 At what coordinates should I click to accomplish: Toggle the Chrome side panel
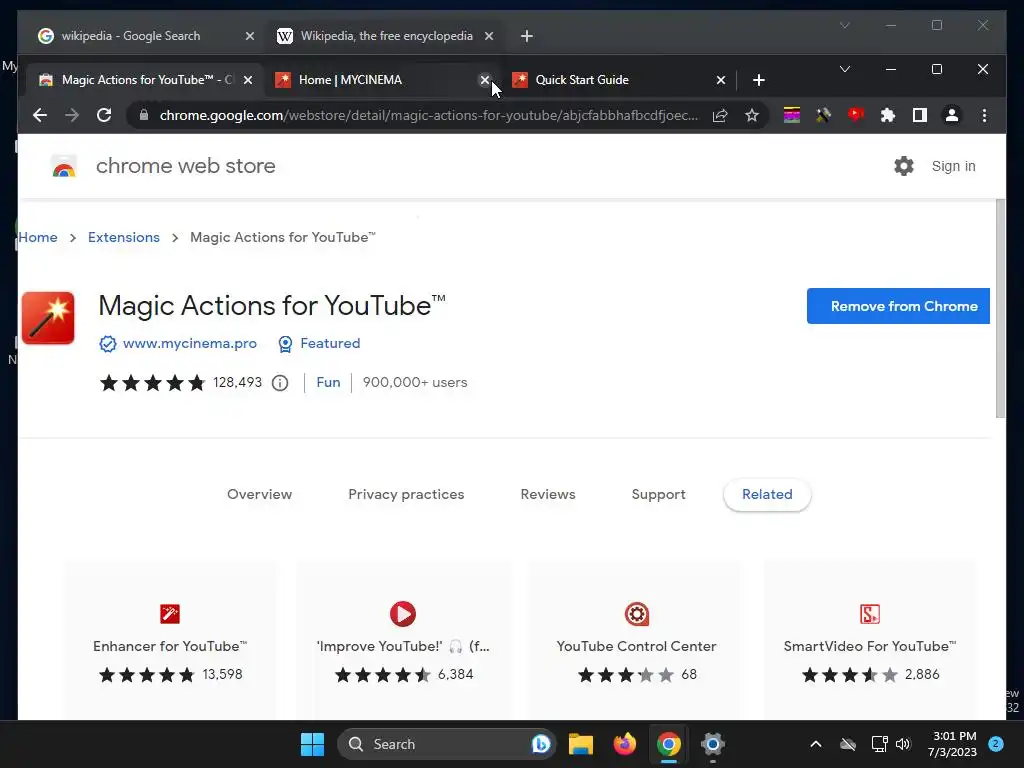pyautogui.click(x=920, y=116)
